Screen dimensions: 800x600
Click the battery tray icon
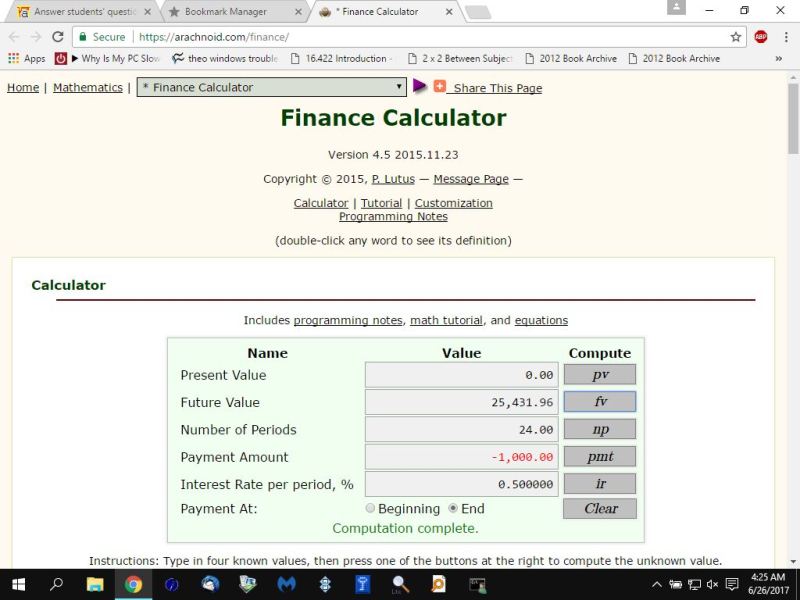click(676, 585)
